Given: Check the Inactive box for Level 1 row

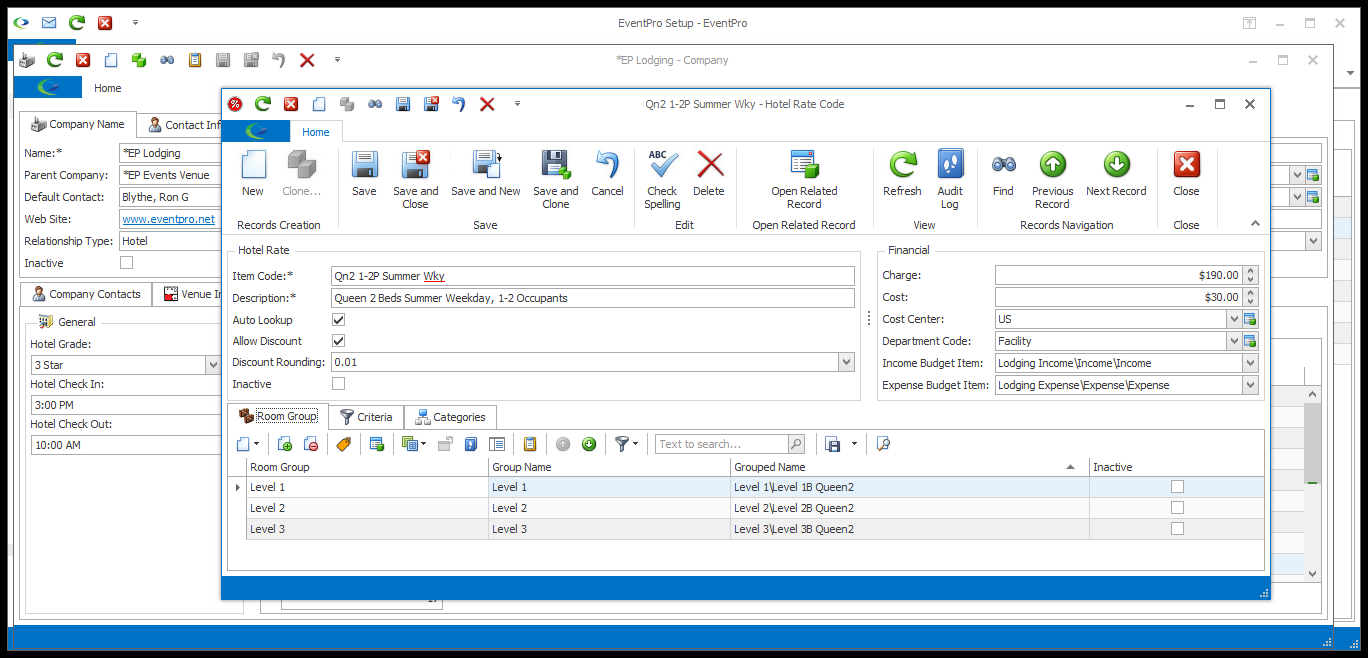Looking at the screenshot, I should tap(1177, 487).
